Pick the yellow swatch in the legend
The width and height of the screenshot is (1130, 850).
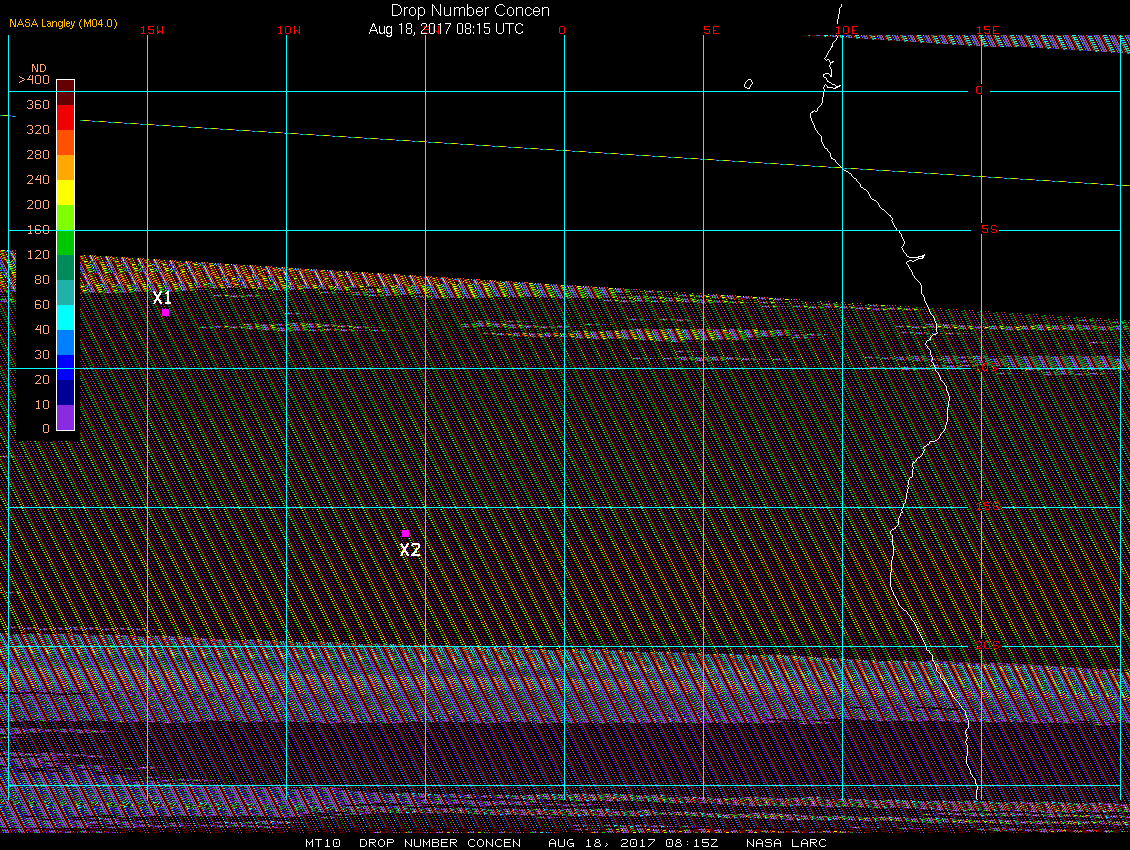click(x=66, y=192)
